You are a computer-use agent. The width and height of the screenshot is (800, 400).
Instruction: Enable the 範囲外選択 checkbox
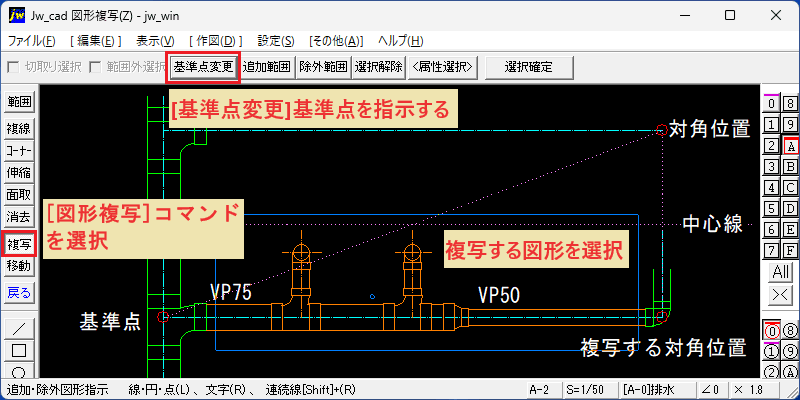94,67
